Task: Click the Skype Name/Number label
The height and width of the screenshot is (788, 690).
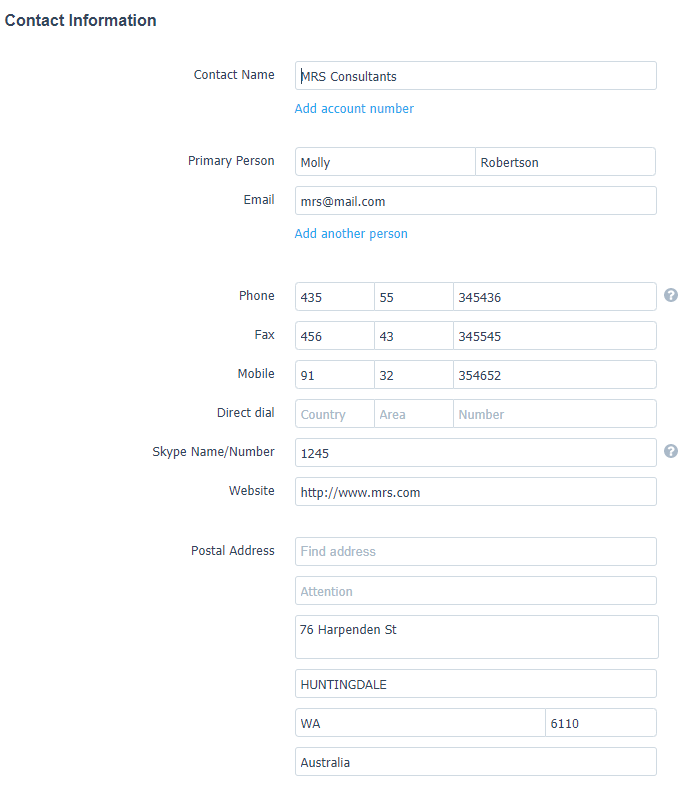Action: [214, 452]
